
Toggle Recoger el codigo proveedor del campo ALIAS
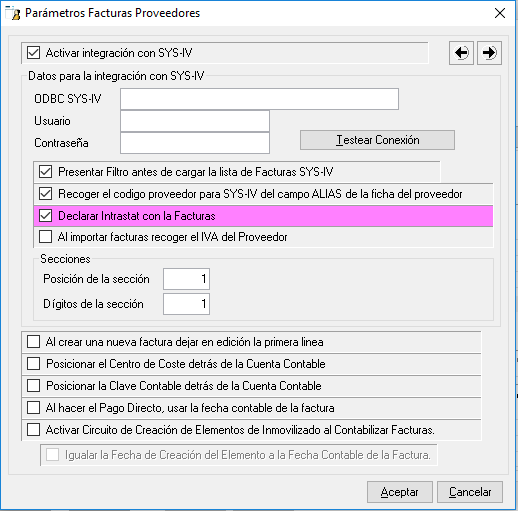(46, 194)
